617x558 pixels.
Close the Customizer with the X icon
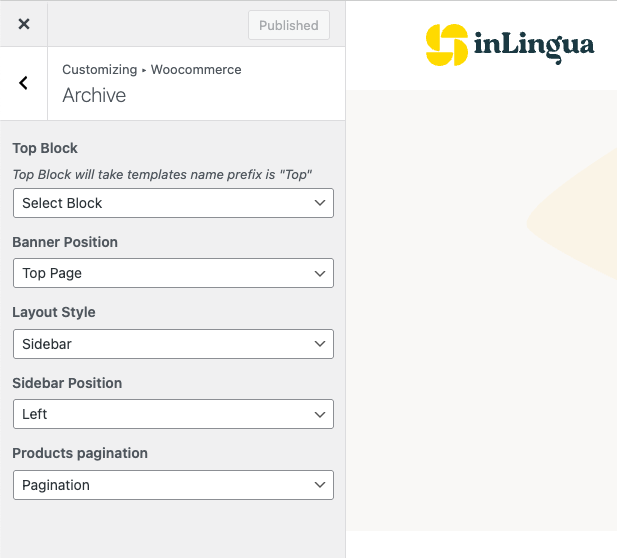24,25
